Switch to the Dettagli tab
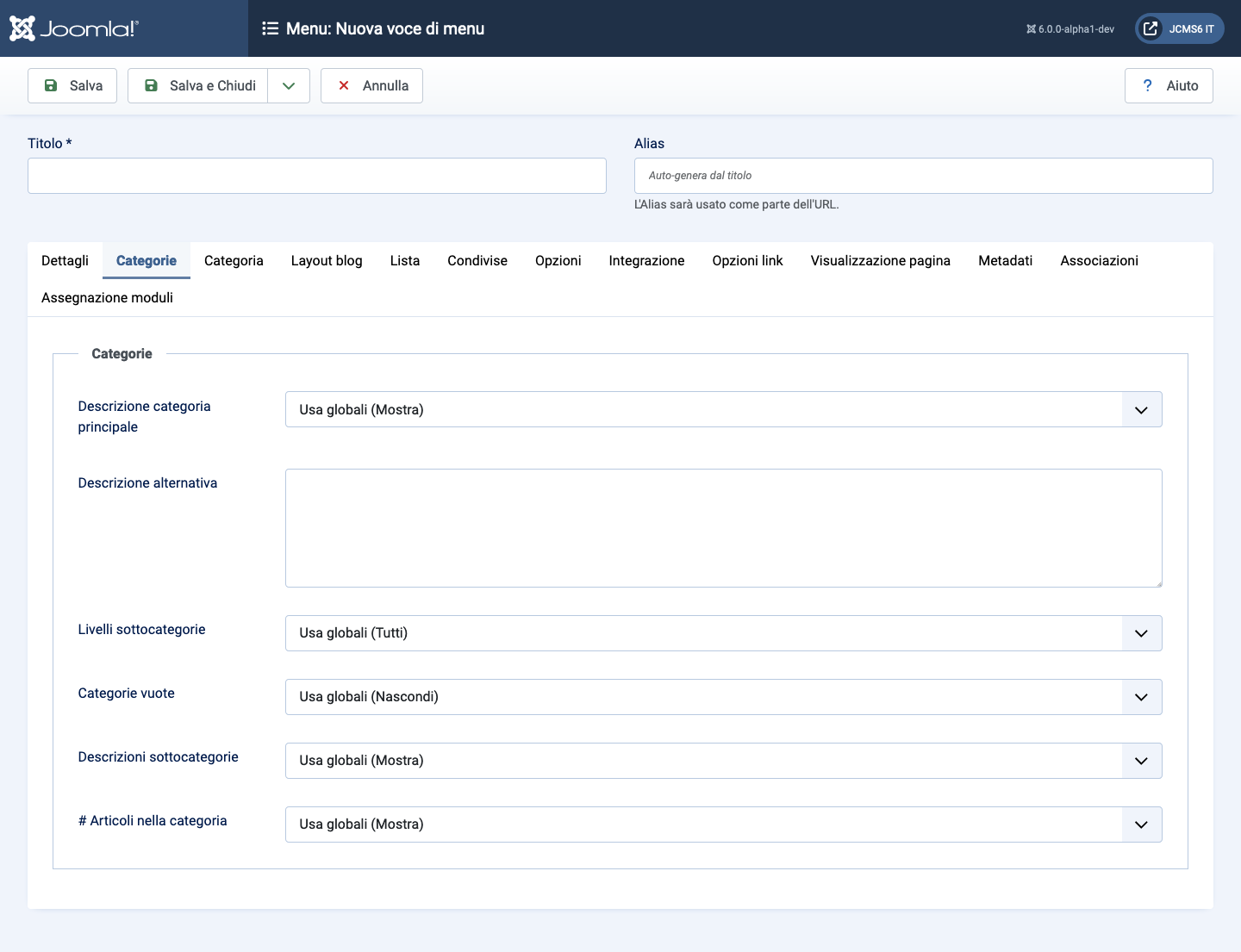This screenshot has height=952, width=1241. click(x=65, y=260)
